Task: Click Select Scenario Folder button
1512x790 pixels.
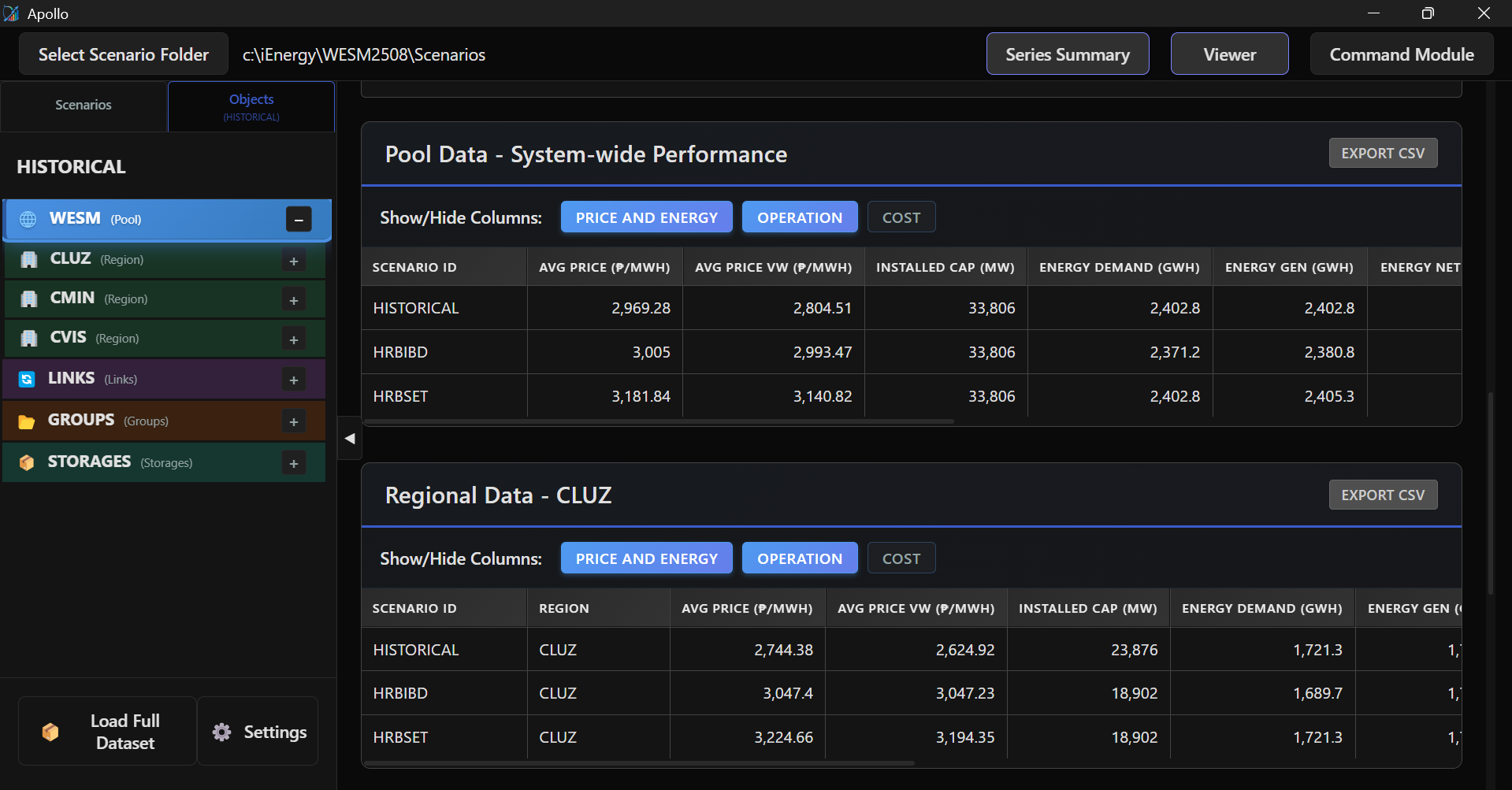Action: [x=124, y=54]
